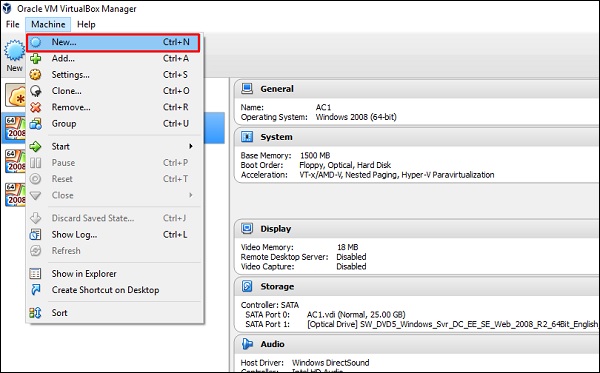
Task: Click the Settings gear icon in menu
Action: click(x=36, y=75)
